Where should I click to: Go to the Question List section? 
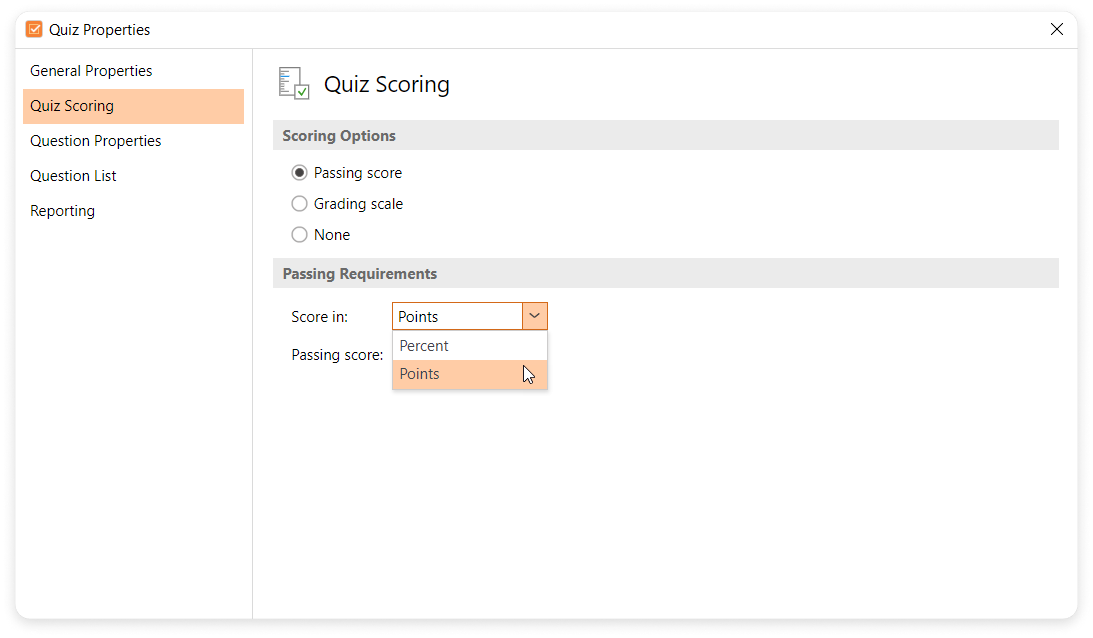(73, 176)
